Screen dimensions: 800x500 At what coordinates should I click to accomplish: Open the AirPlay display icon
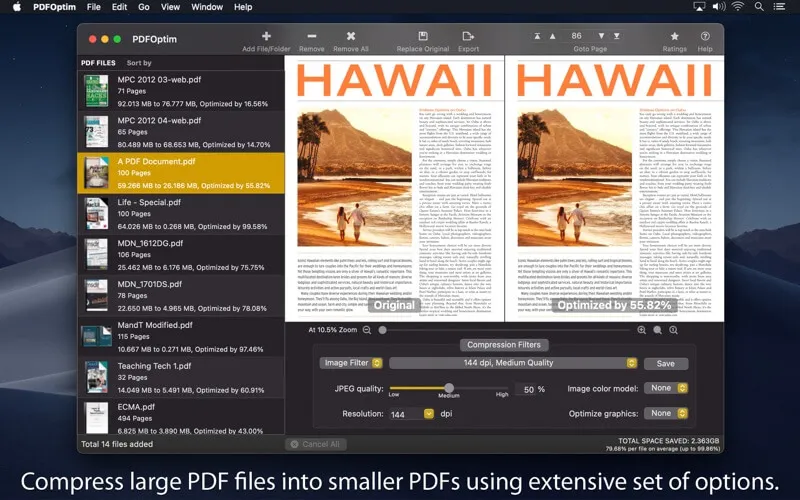(698, 7)
